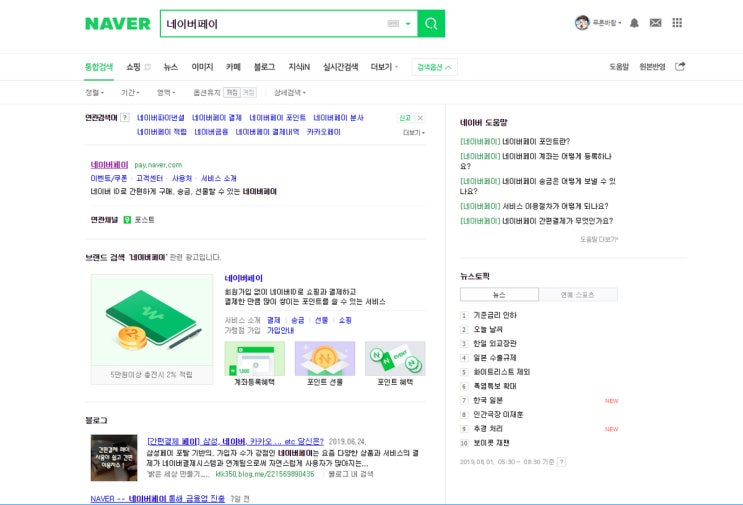The height and width of the screenshot is (505, 743).
Task: Click the shopping tab checkbox icon beside 쇼핑
Action: point(147,67)
